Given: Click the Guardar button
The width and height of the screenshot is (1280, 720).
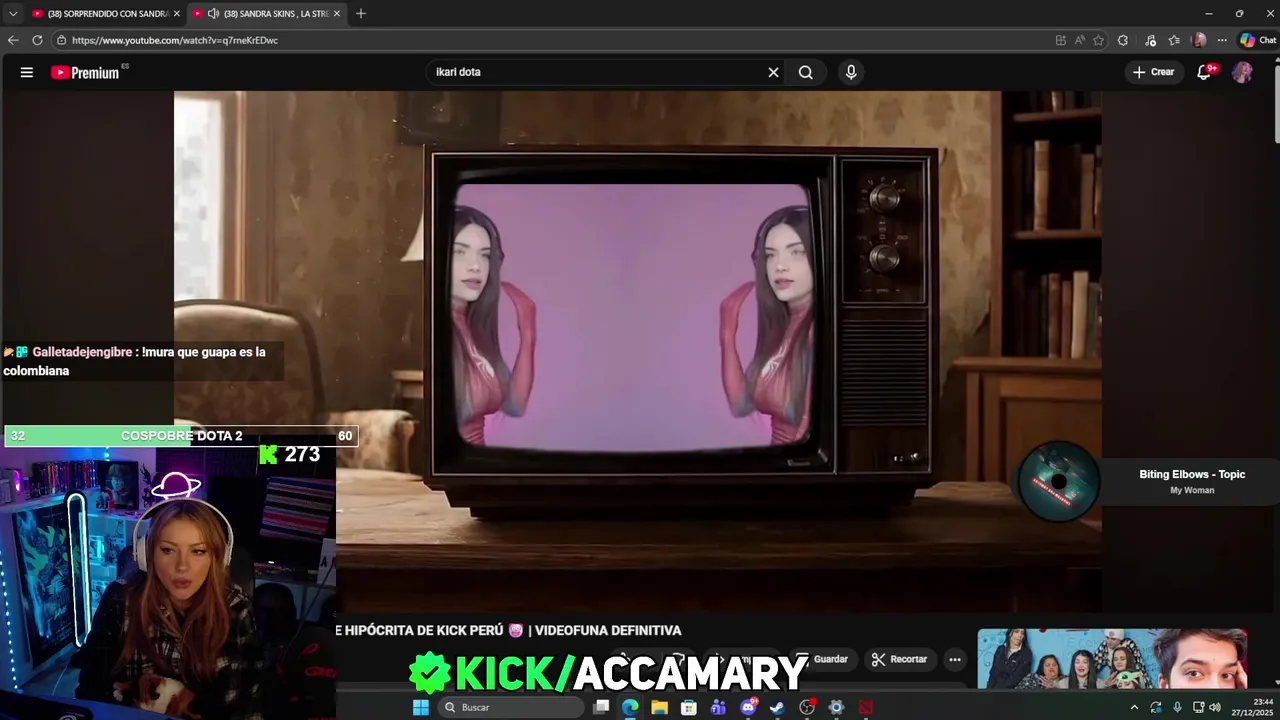Looking at the screenshot, I should [x=822, y=659].
